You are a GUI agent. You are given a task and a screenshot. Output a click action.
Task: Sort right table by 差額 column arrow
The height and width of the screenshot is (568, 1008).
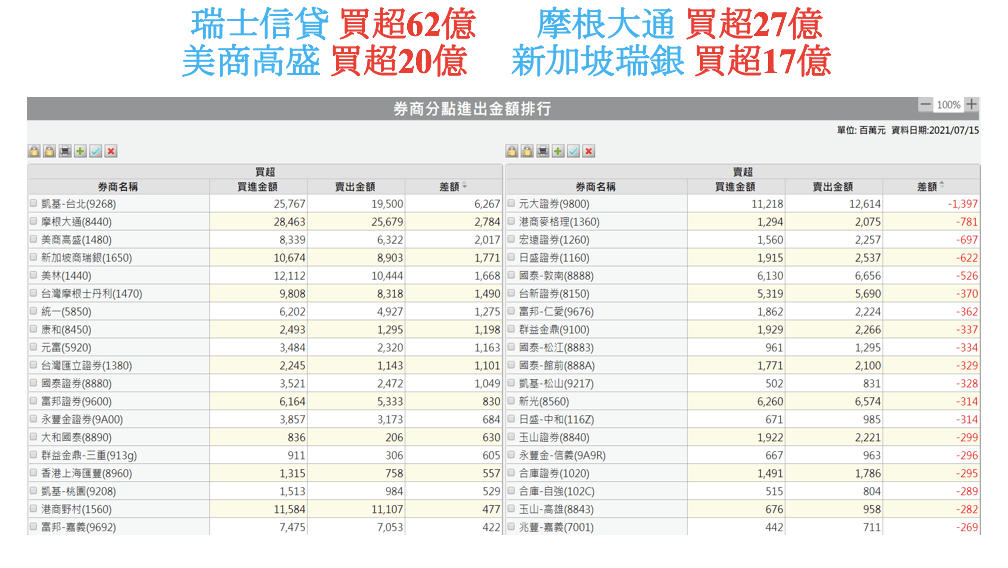click(x=942, y=186)
